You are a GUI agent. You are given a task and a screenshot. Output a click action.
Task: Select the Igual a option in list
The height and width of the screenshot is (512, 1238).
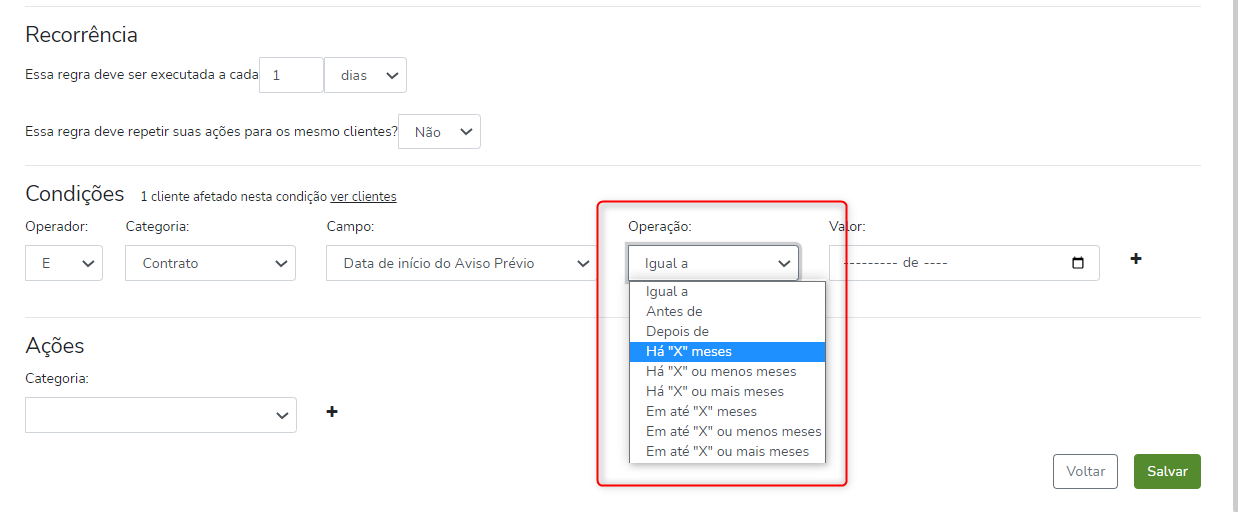click(667, 292)
